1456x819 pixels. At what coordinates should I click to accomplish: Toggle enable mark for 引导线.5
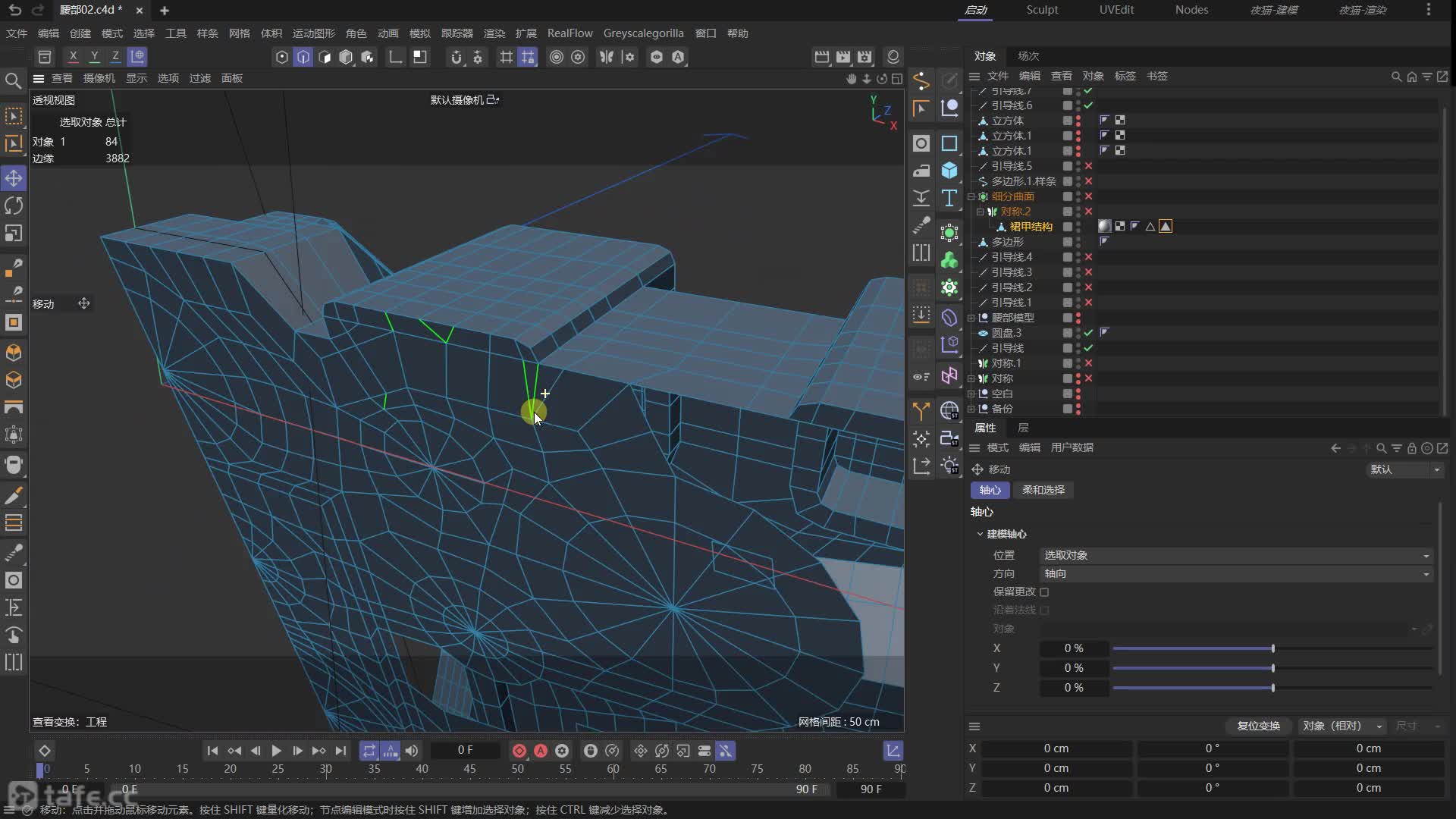[1088, 166]
